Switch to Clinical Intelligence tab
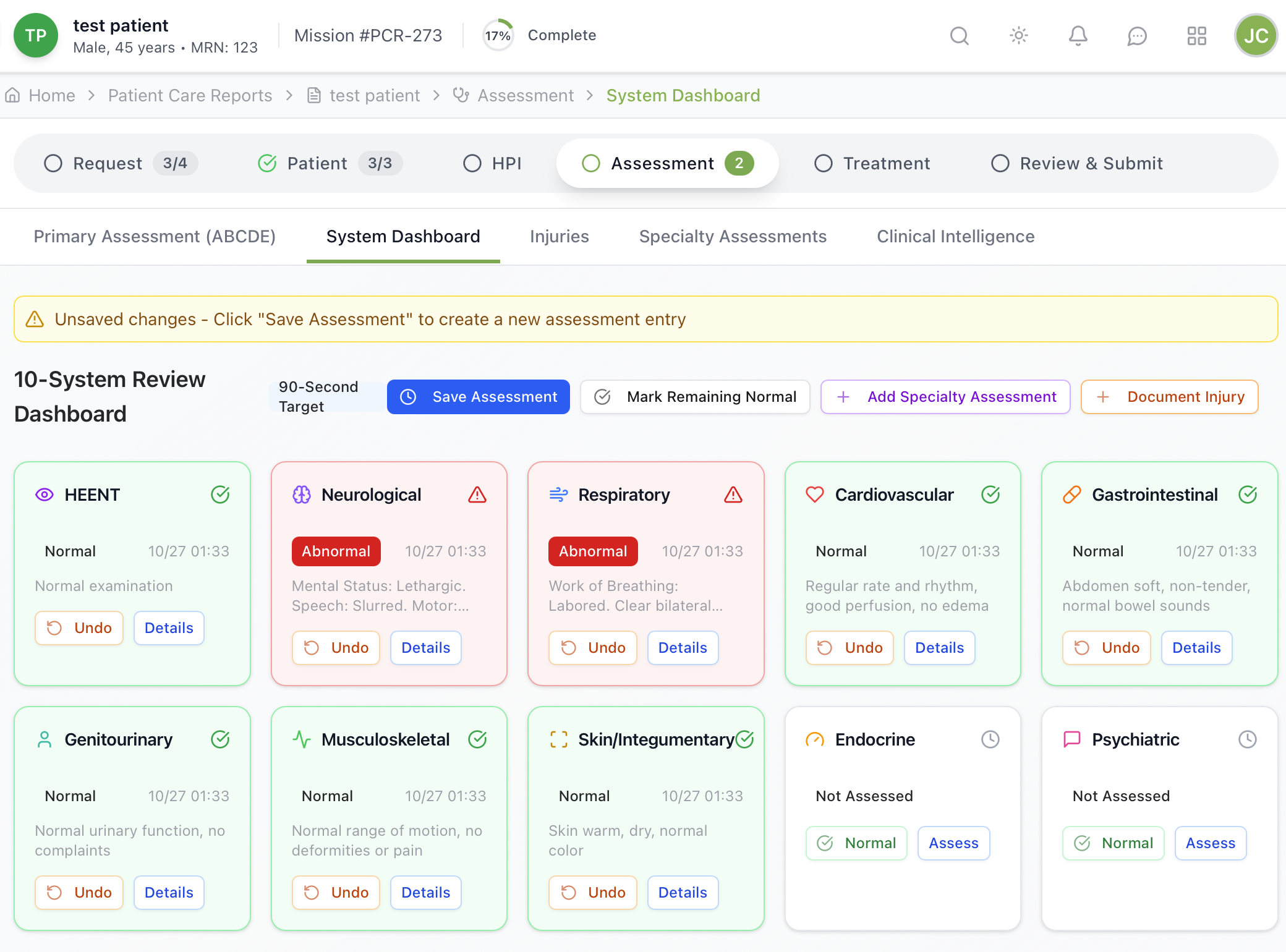The image size is (1286, 952). click(955, 236)
